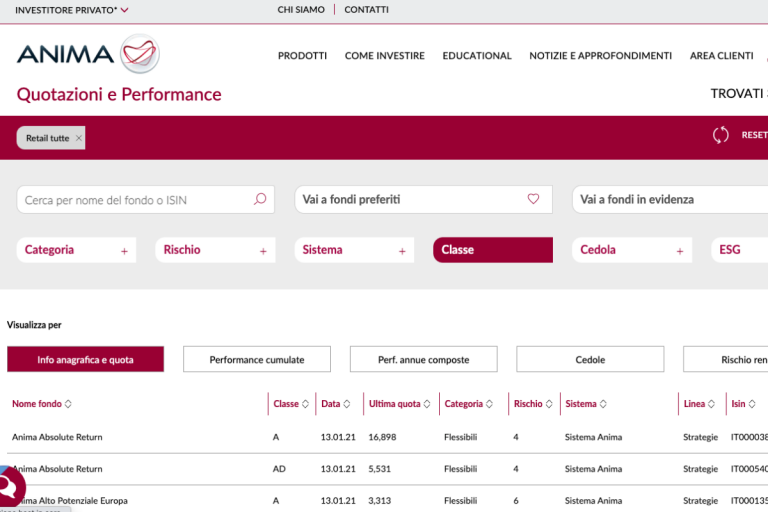The width and height of the screenshot is (768, 512).
Task: Sort by Ultima quota arrows
Action: pyautogui.click(x=427, y=404)
